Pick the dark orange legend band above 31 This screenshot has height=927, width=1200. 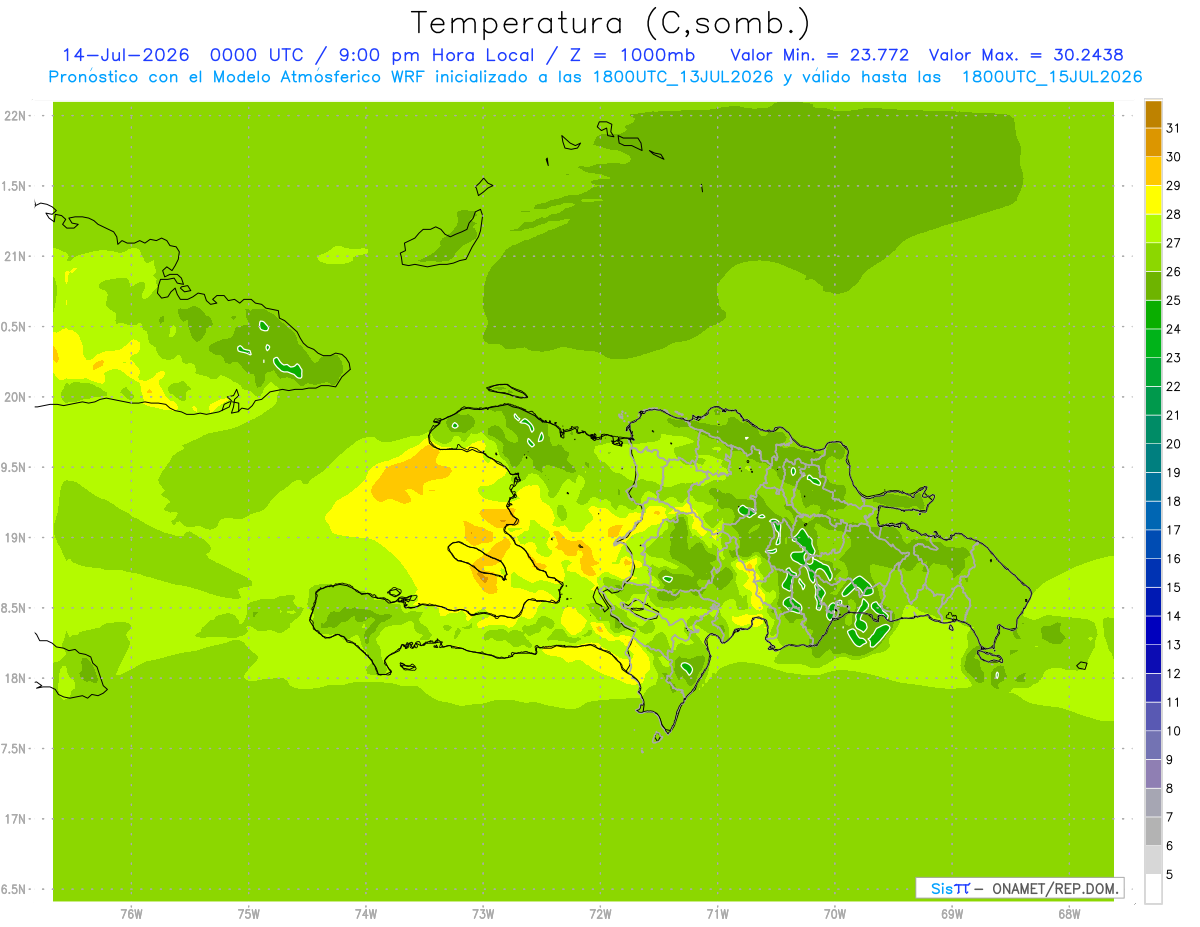click(x=1153, y=114)
